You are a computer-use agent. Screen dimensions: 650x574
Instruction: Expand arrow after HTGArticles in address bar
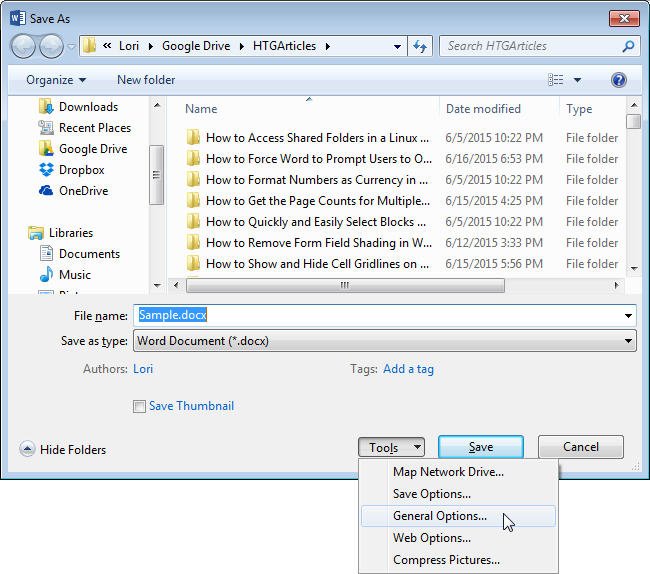click(327, 46)
